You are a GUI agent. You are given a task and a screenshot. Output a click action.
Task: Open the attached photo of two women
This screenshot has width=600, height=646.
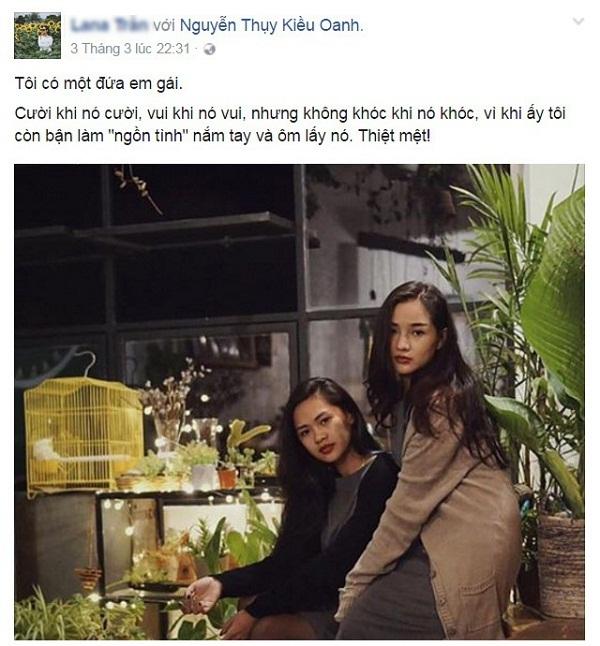pyautogui.click(x=299, y=402)
